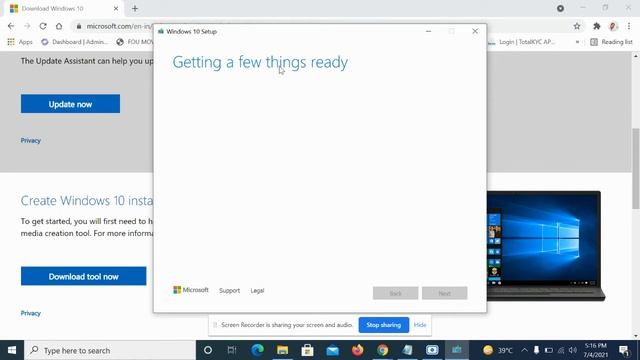Open Support link in Setup window
The image size is (640, 360).
click(x=229, y=290)
